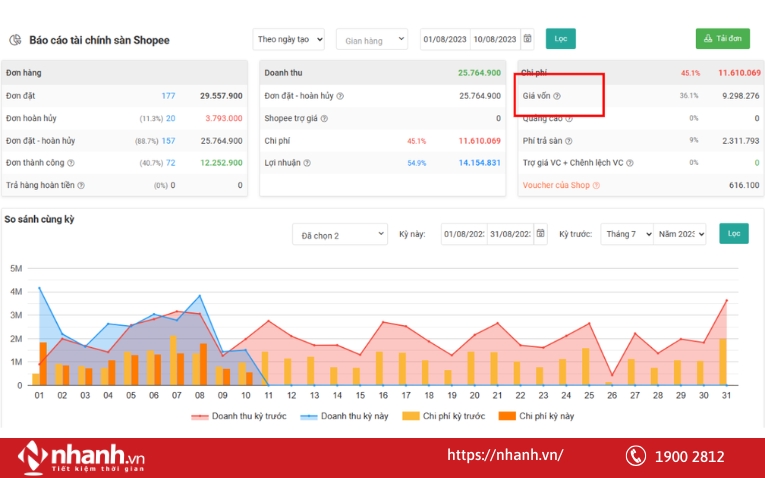Screen dimensions: 765x478
Task: Click the So sánh cùng kỳ heading
Action: (x=40, y=219)
